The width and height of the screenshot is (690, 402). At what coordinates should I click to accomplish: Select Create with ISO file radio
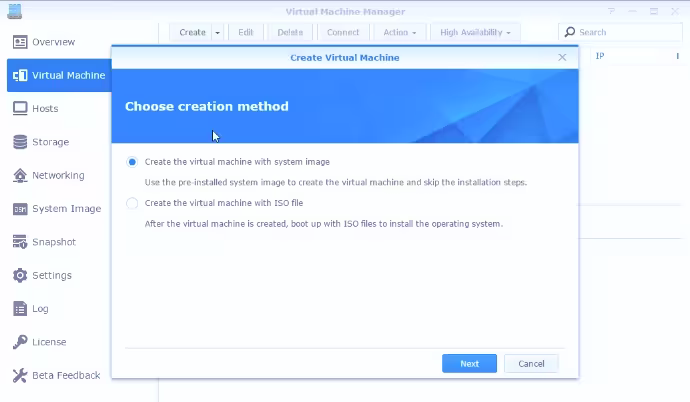point(132,203)
